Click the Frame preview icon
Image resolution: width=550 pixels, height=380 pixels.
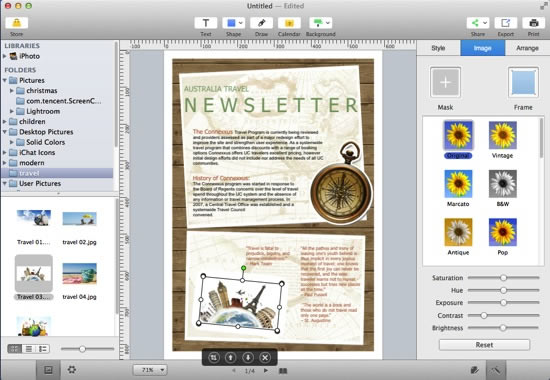(523, 82)
